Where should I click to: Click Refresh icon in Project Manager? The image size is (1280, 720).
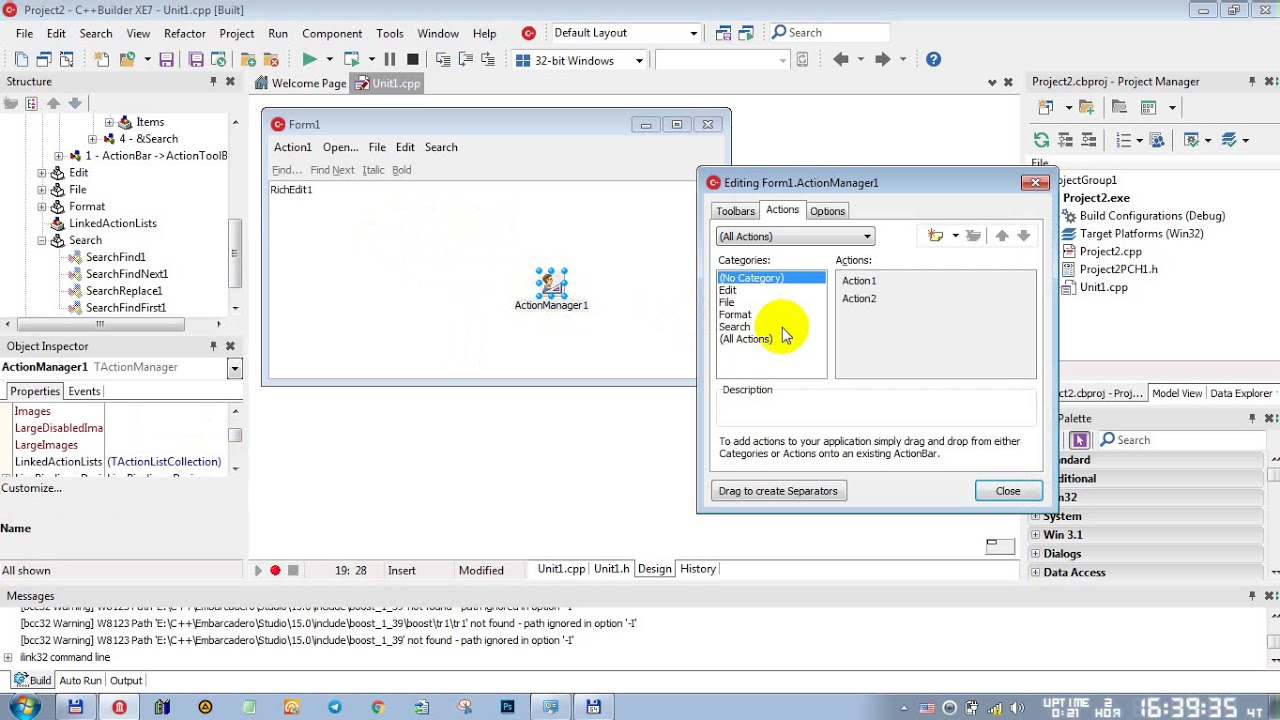[x=1042, y=140]
